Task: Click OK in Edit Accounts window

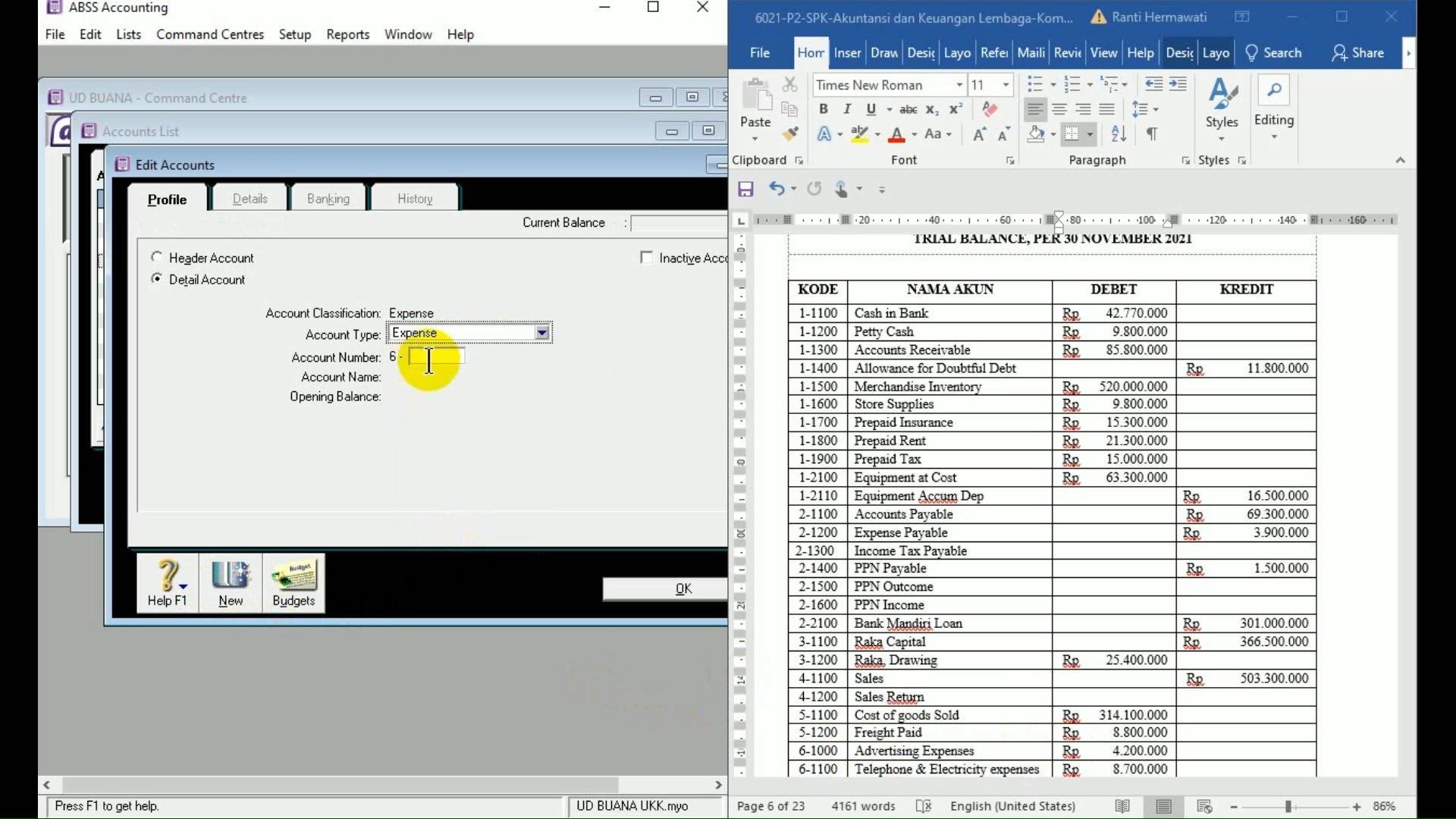Action: coord(665,588)
